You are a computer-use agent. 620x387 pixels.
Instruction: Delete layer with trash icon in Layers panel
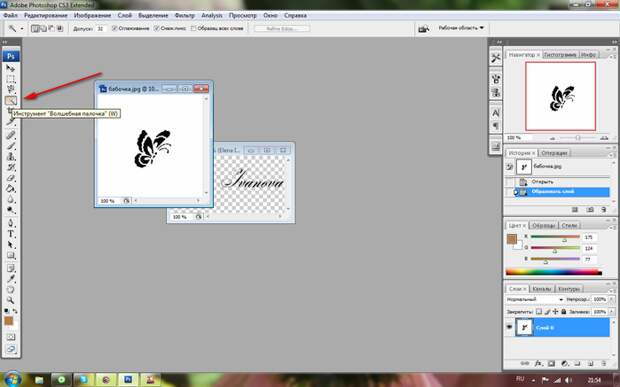[x=604, y=363]
